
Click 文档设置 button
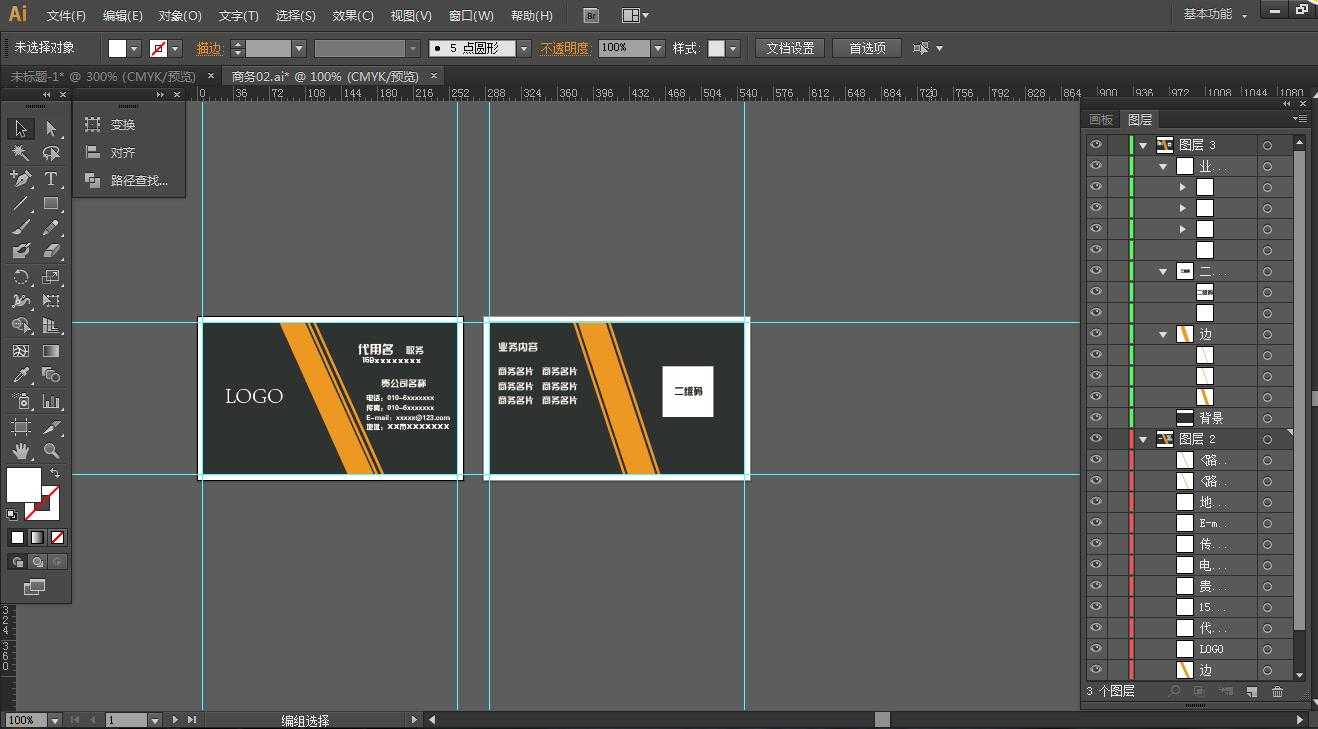[x=790, y=48]
